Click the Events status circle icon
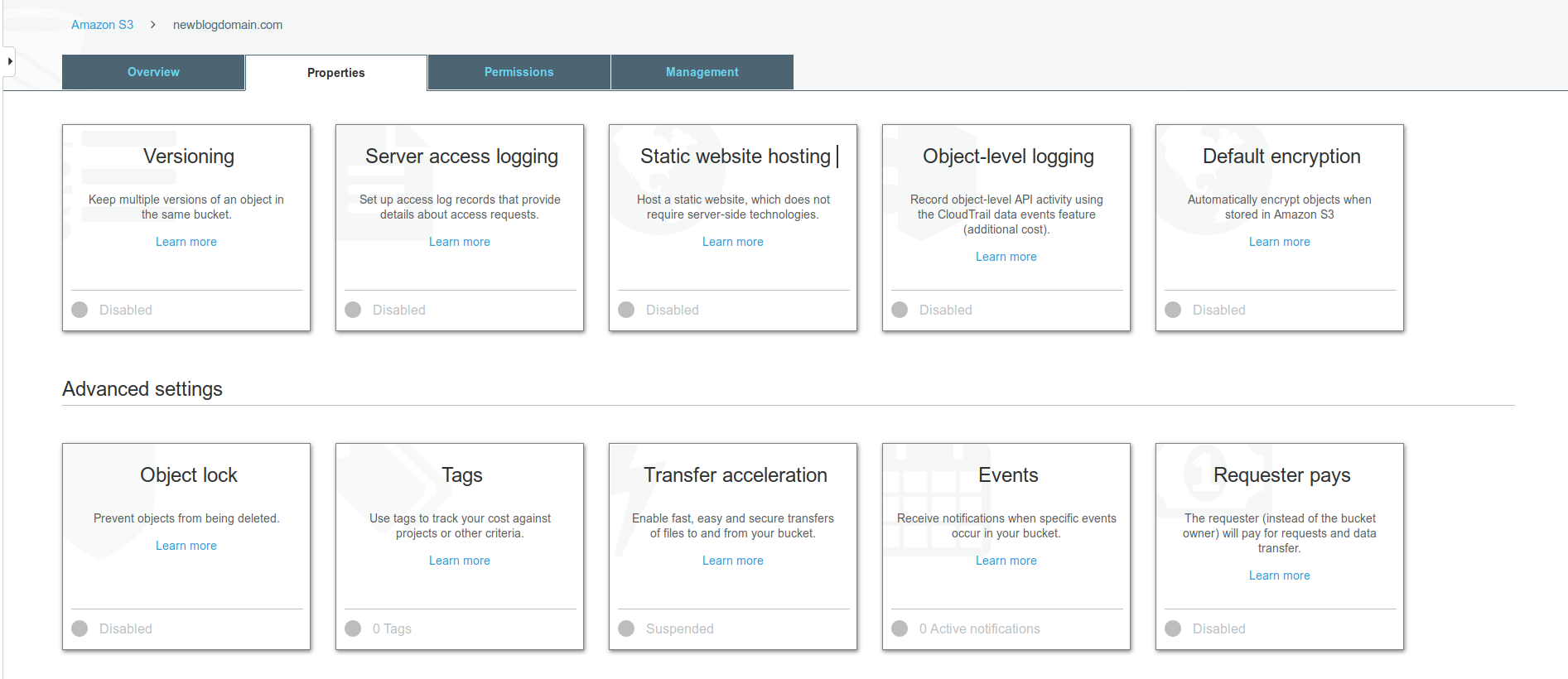 coord(900,628)
